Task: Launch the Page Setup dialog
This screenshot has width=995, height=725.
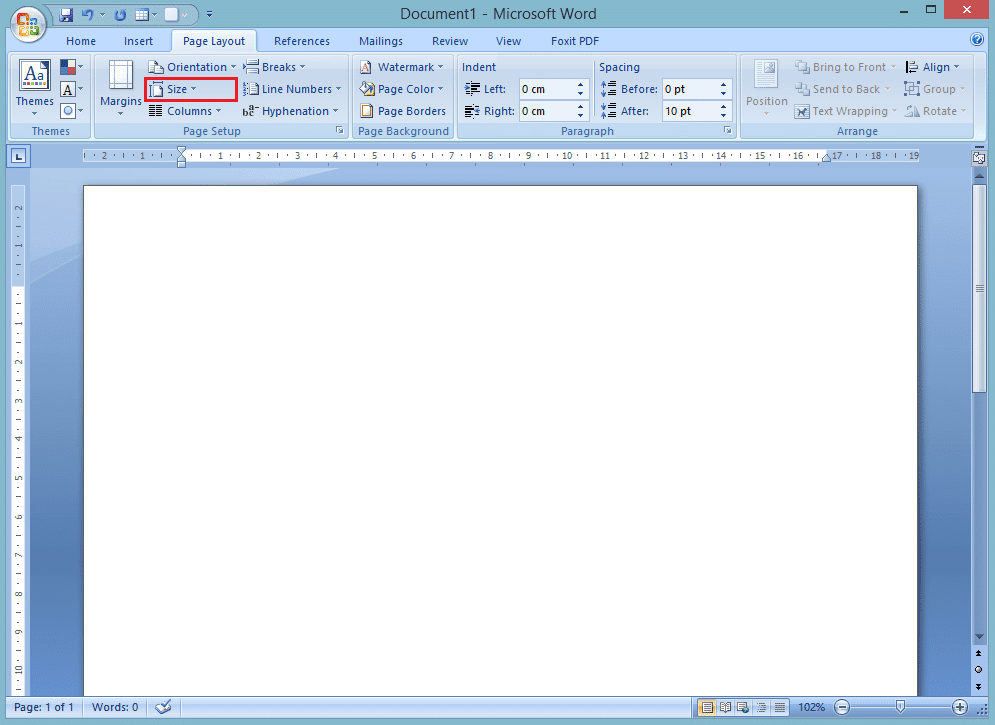Action: 340,130
